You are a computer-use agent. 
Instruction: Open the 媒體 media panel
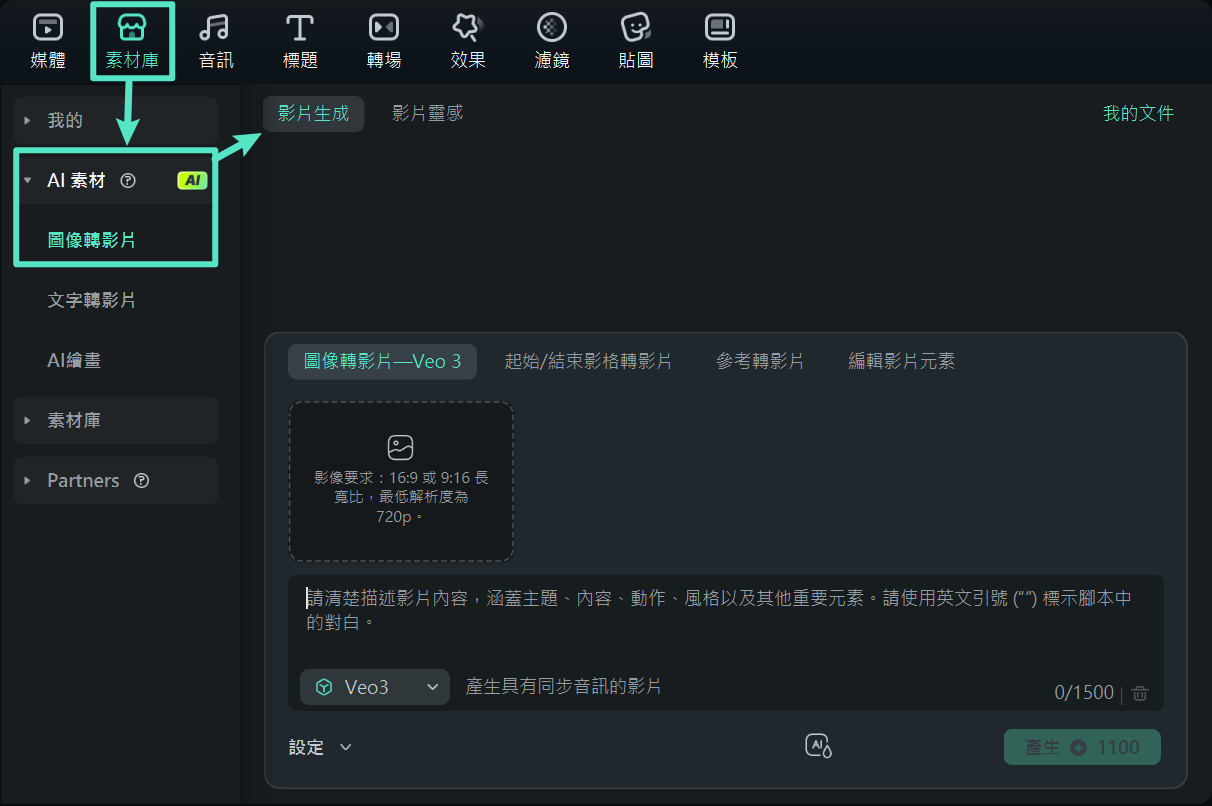click(47, 40)
